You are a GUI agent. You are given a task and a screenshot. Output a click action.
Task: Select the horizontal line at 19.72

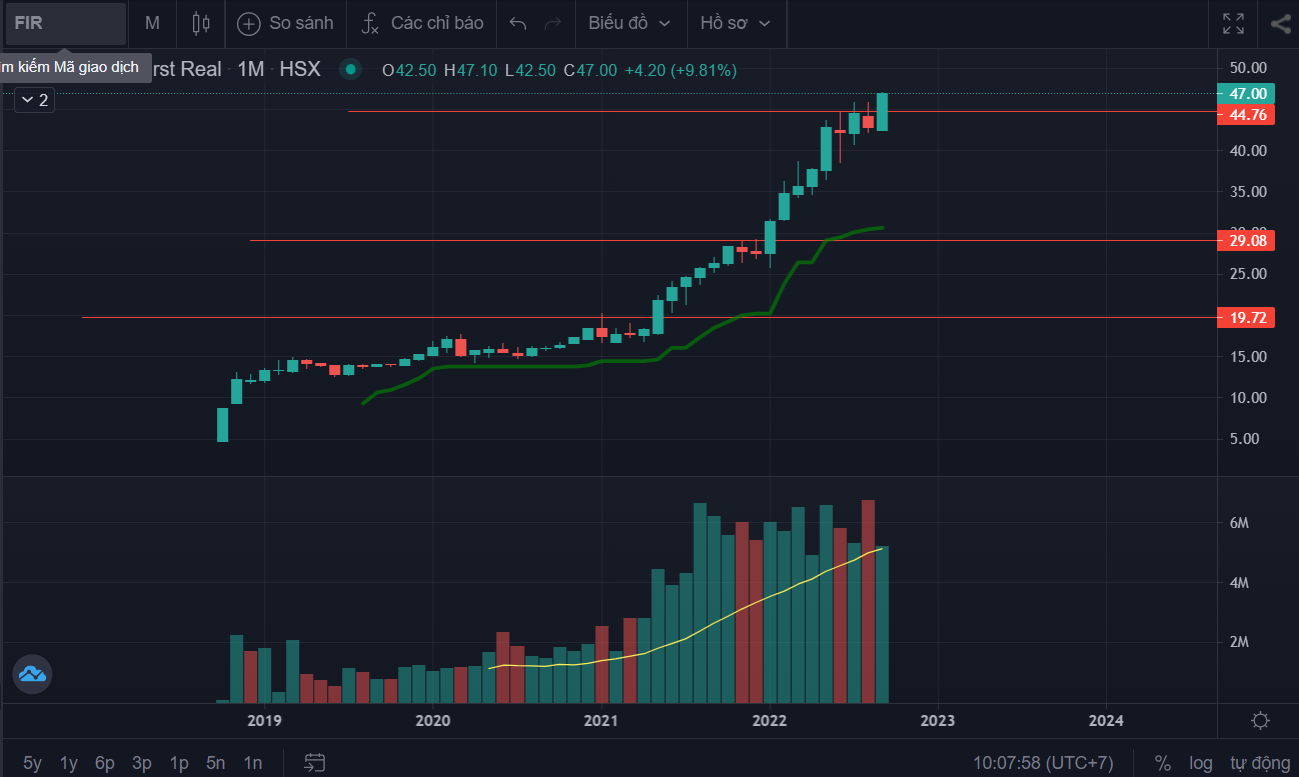tap(649, 317)
